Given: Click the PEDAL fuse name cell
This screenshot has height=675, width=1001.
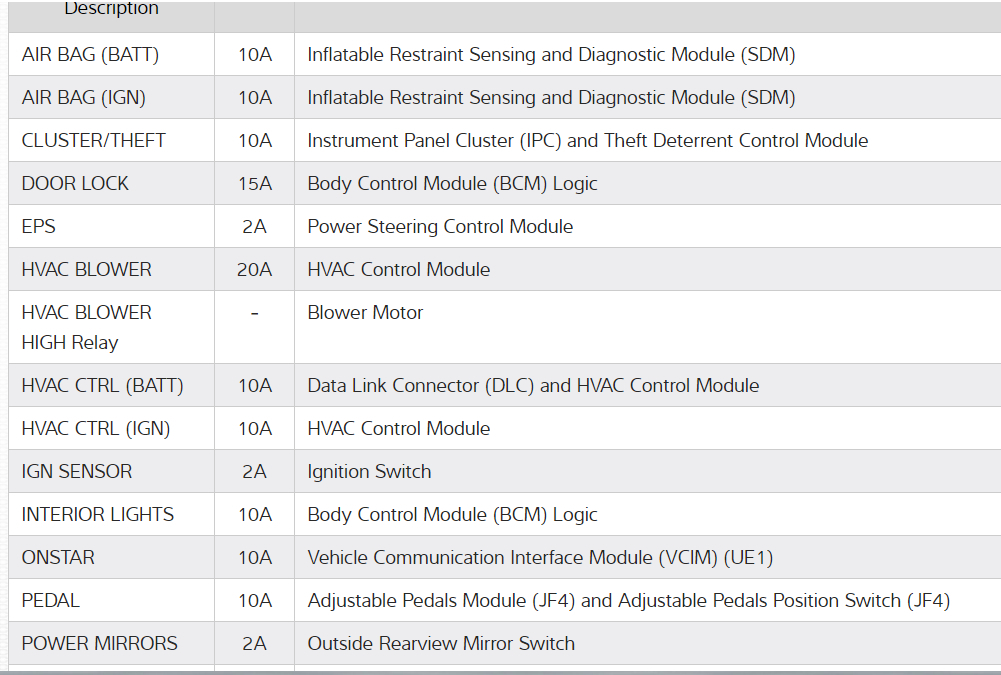Looking at the screenshot, I should [50, 601].
